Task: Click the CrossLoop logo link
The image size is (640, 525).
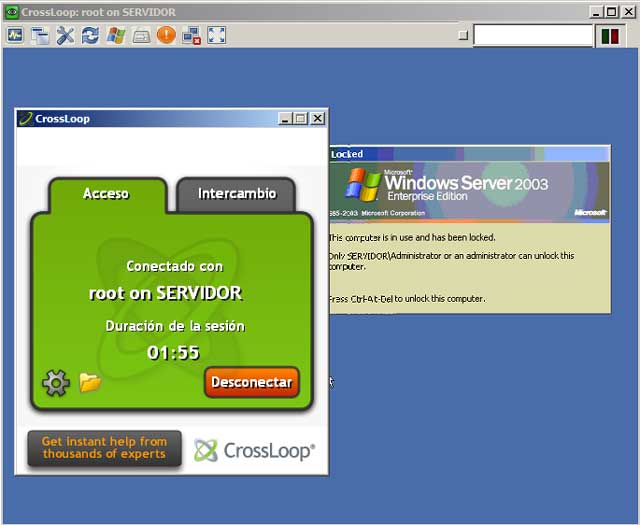Action: click(x=254, y=451)
